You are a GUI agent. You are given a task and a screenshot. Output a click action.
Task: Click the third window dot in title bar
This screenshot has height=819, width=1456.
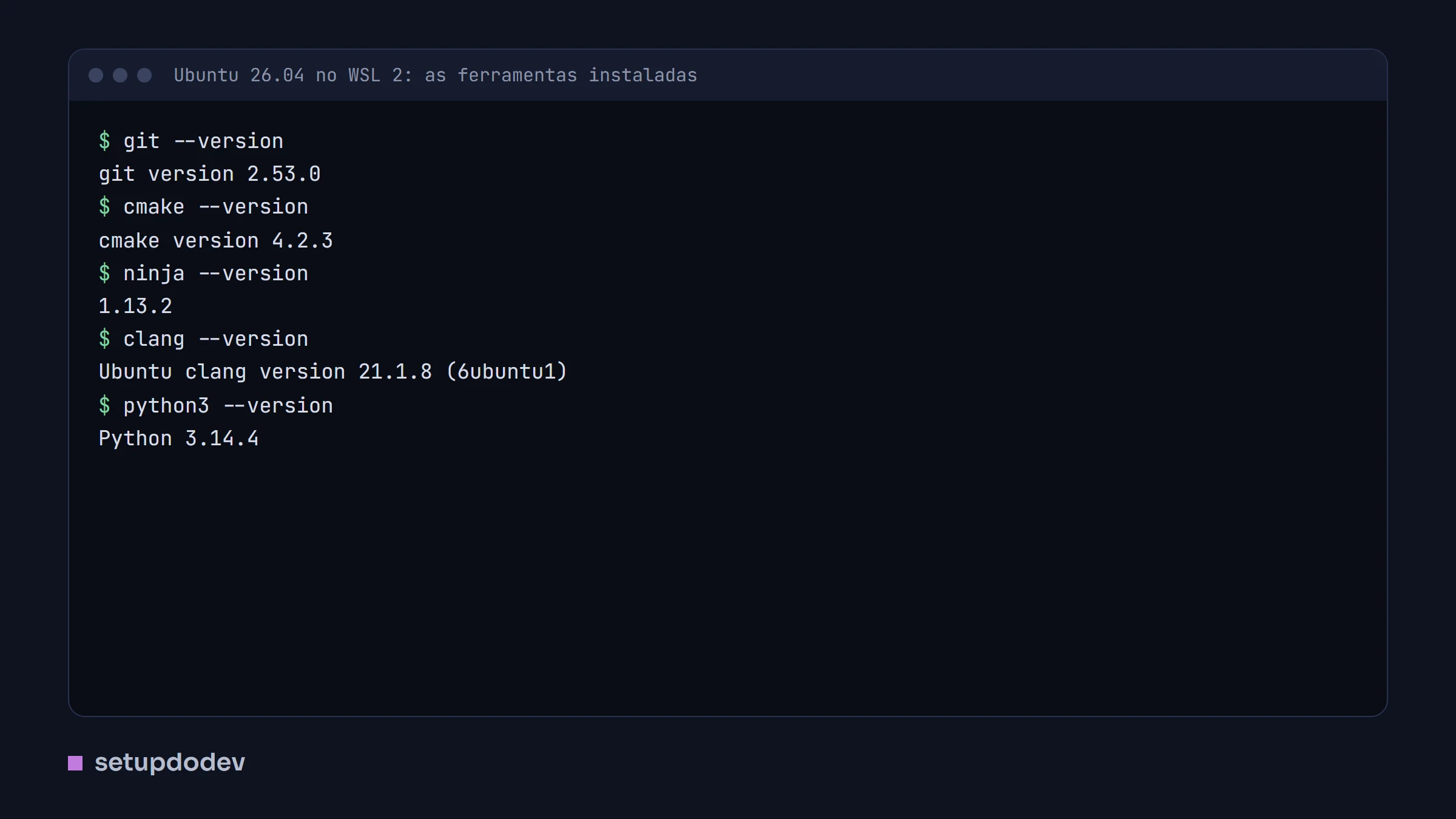tap(144, 75)
